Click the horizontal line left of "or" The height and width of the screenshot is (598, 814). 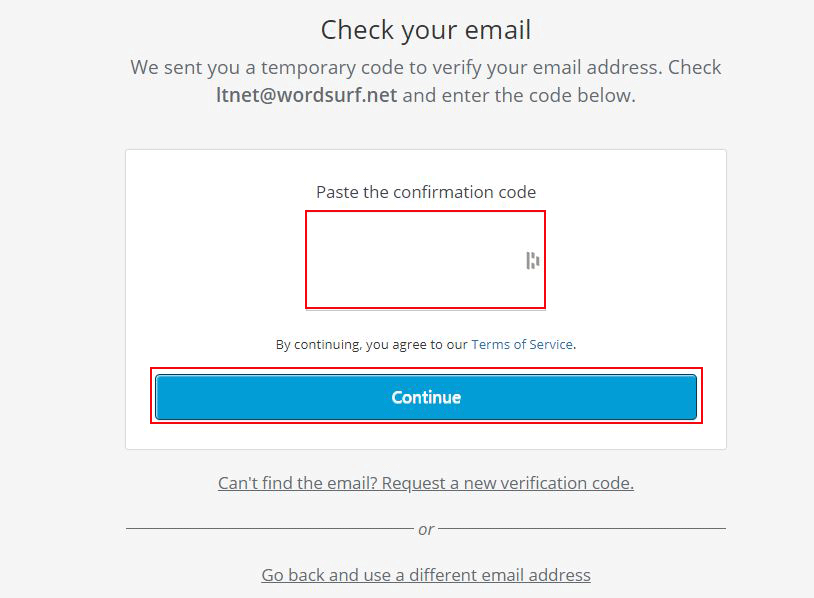[270, 528]
